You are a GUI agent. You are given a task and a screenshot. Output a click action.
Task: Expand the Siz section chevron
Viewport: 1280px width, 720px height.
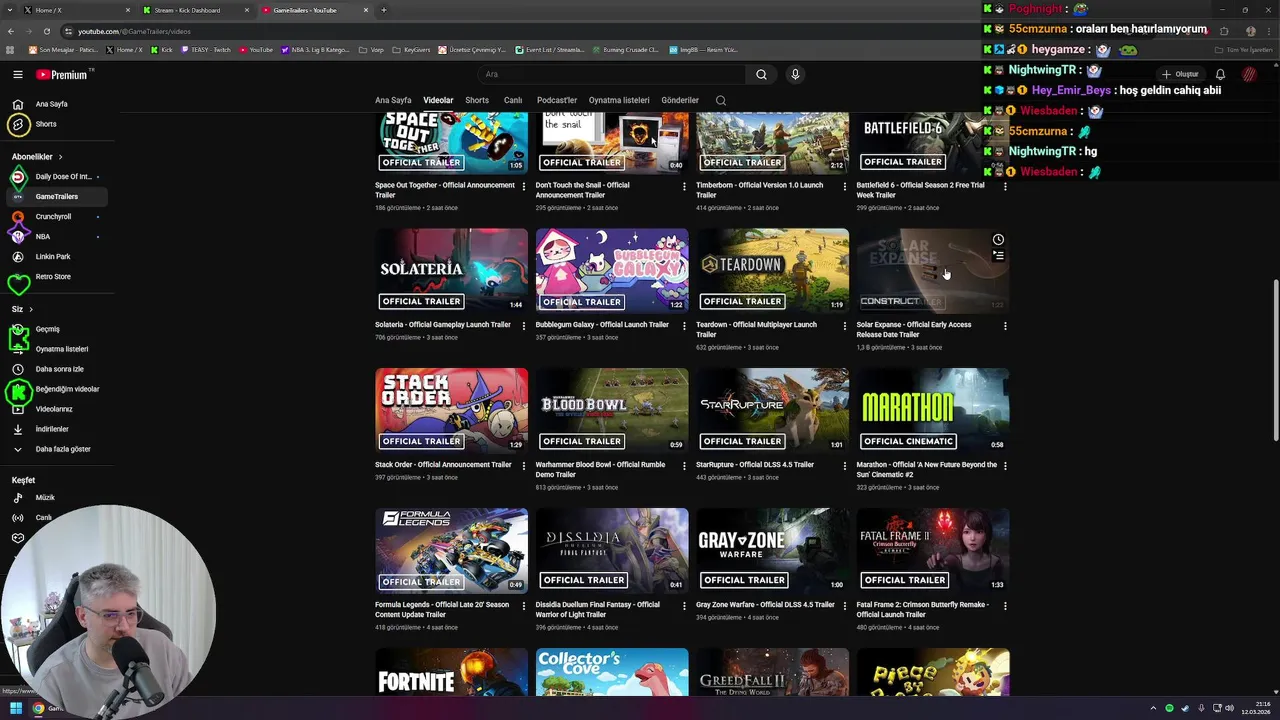click(x=31, y=309)
